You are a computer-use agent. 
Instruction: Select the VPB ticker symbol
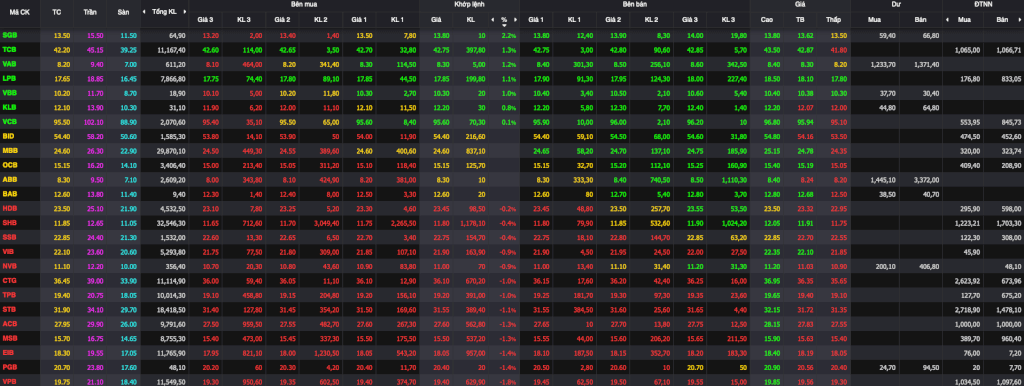point(10,381)
